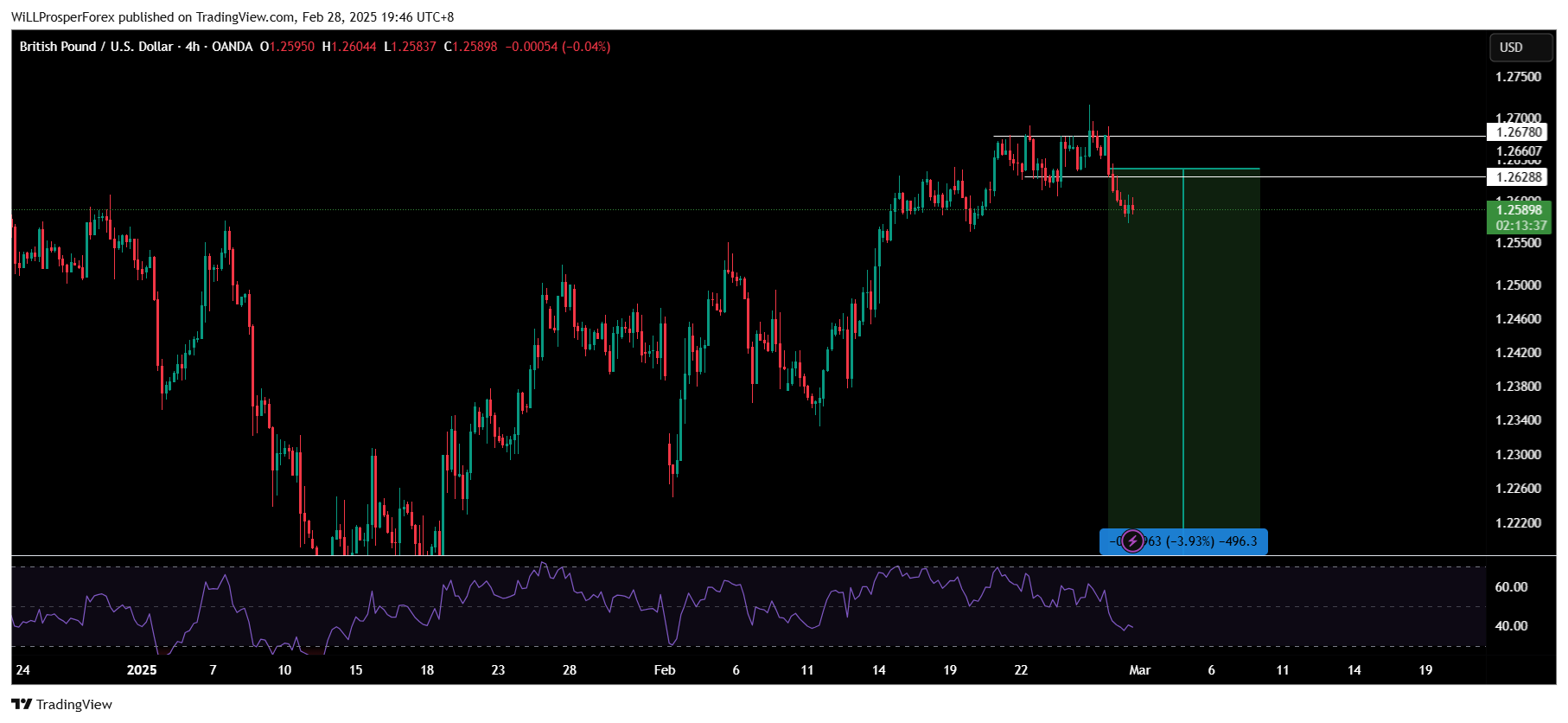
Task: Click the high value H1.26044
Action: click(349, 47)
